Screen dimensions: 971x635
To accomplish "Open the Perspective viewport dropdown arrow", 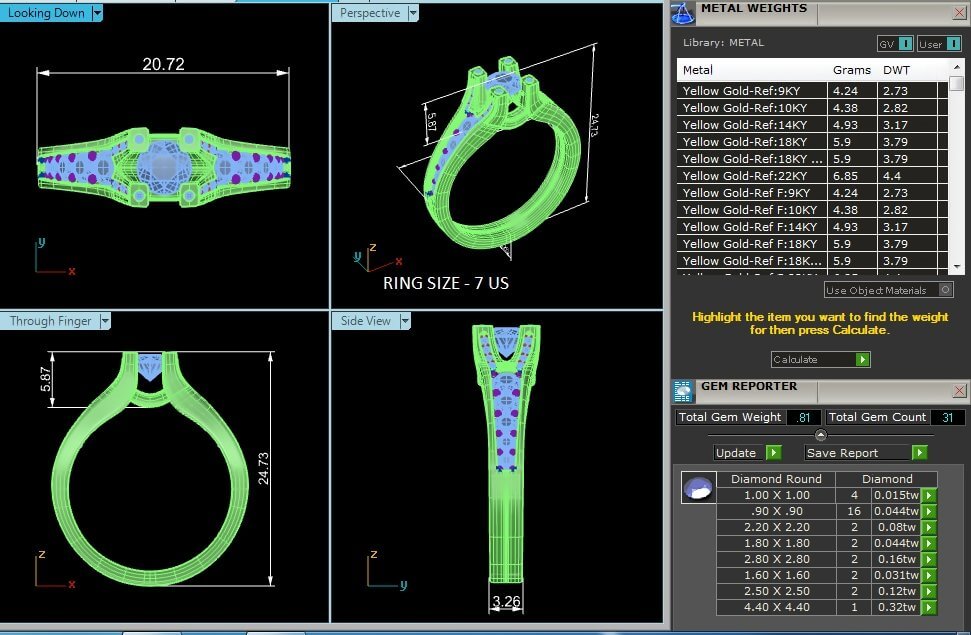I will [x=413, y=13].
